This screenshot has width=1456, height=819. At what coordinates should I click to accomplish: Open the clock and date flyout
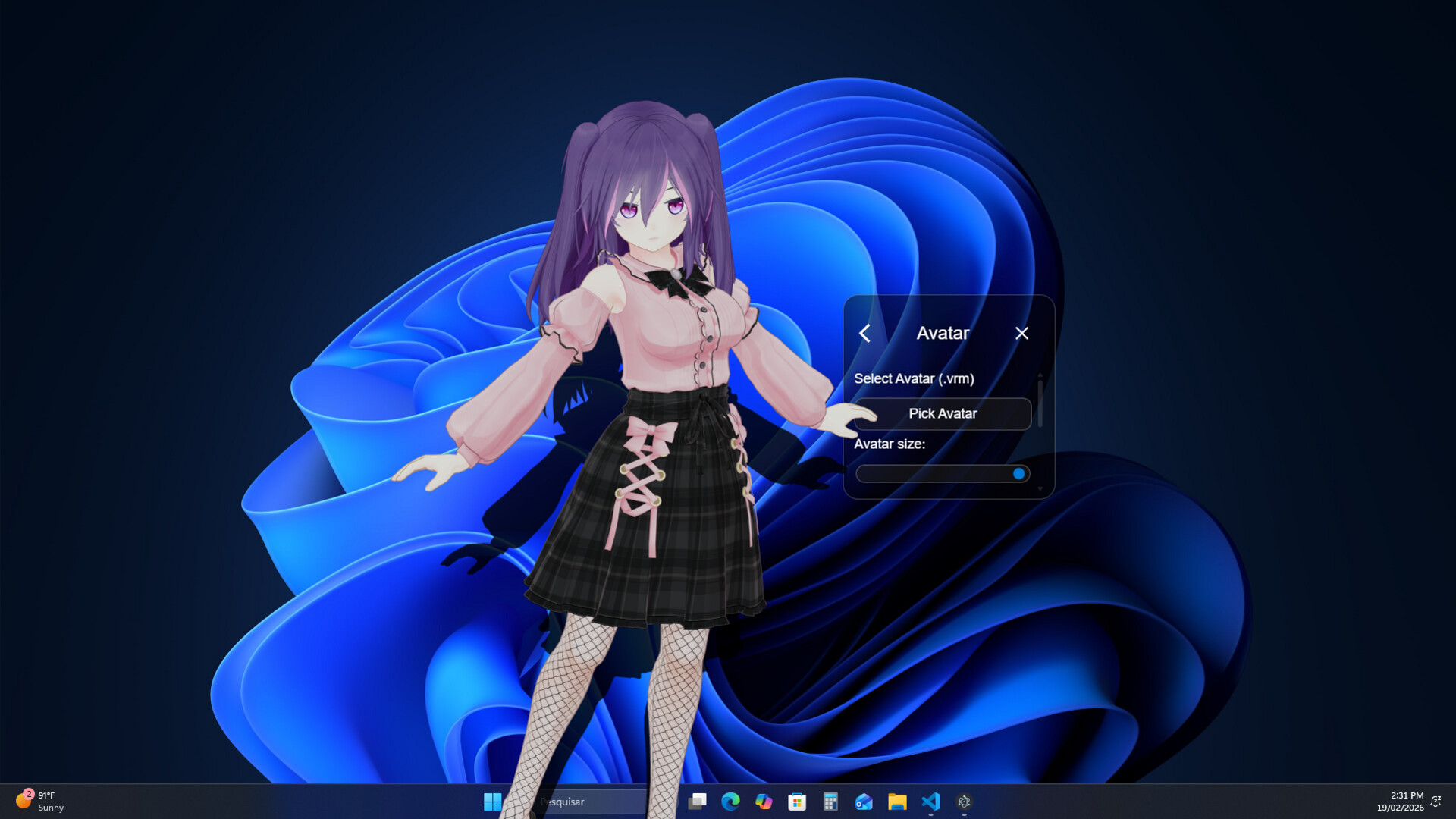1400,802
